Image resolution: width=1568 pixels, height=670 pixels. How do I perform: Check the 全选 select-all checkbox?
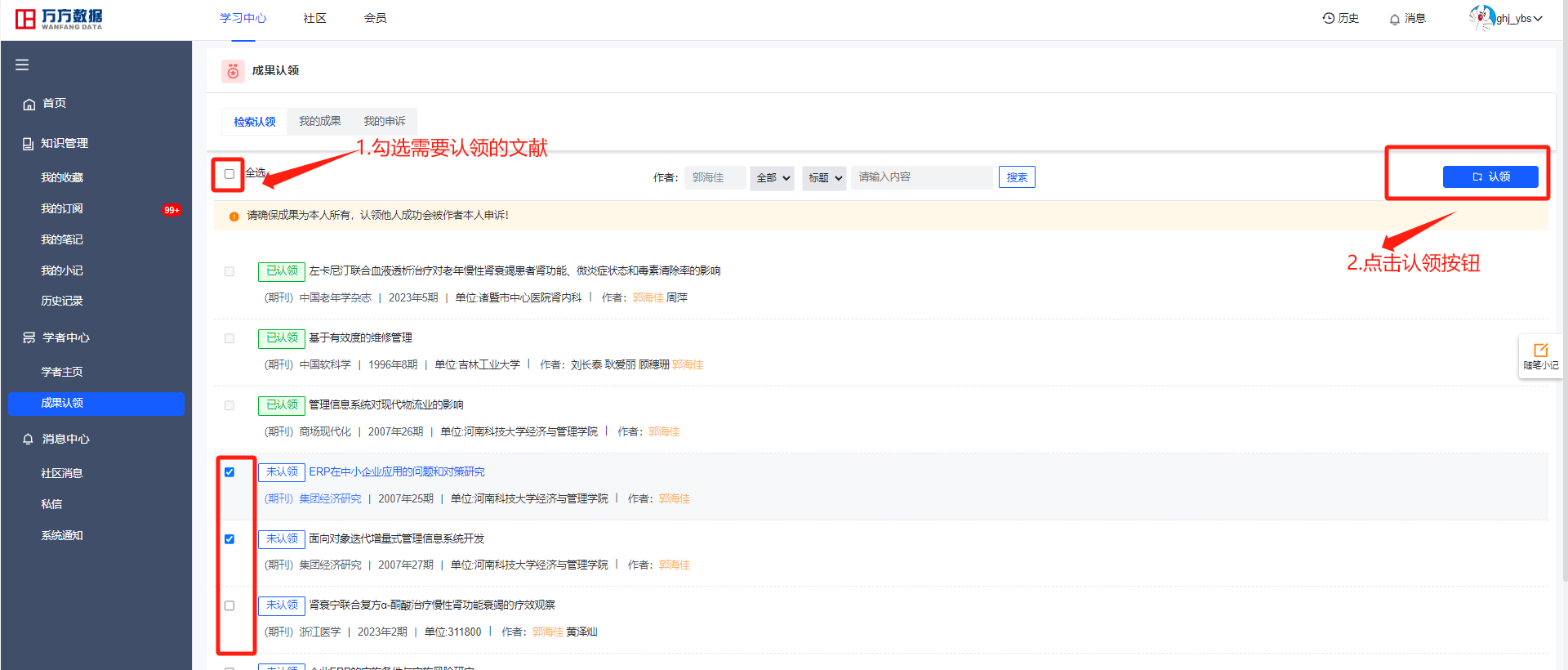click(x=229, y=174)
